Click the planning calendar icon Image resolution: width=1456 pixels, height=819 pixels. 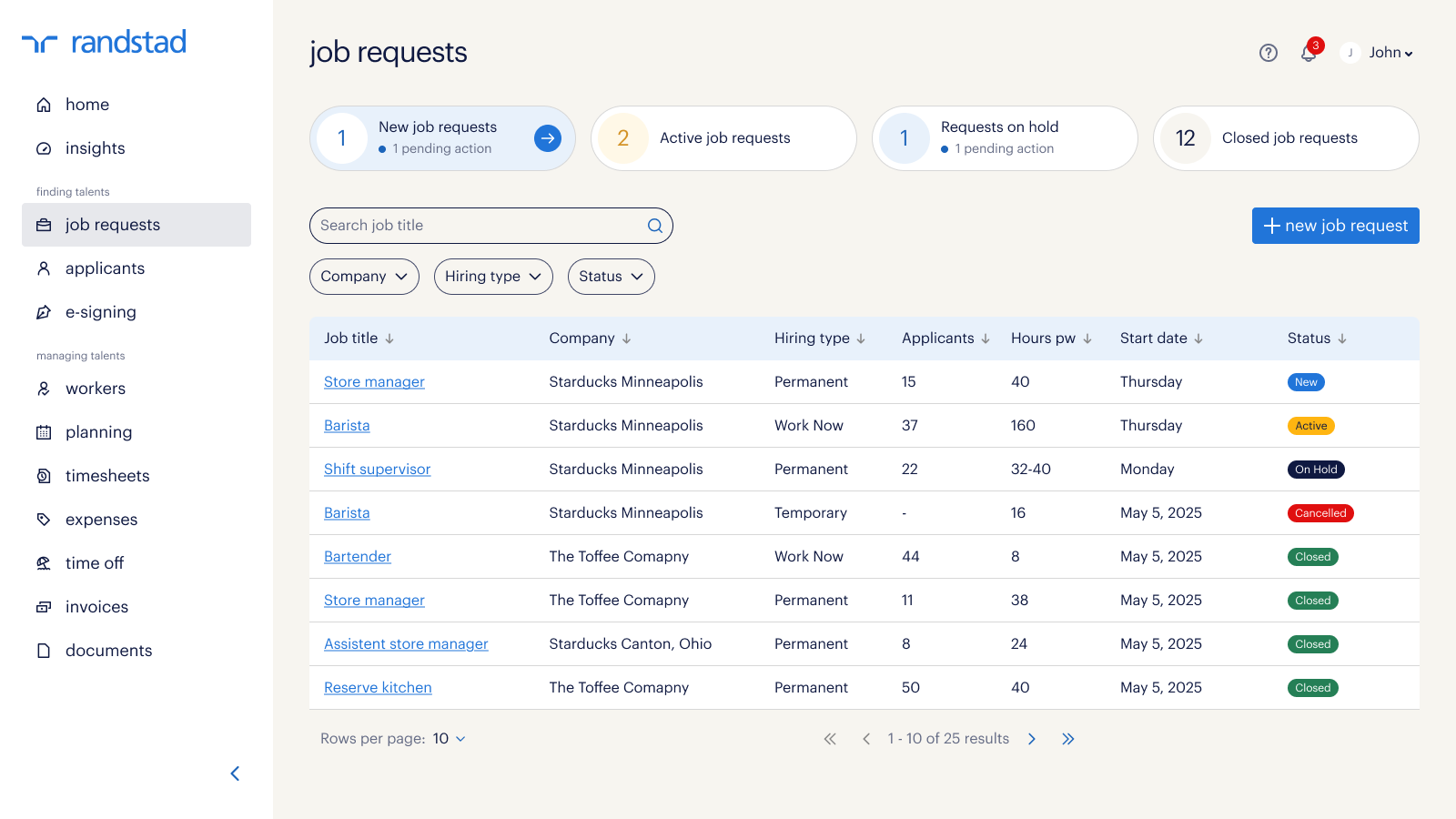tap(44, 432)
